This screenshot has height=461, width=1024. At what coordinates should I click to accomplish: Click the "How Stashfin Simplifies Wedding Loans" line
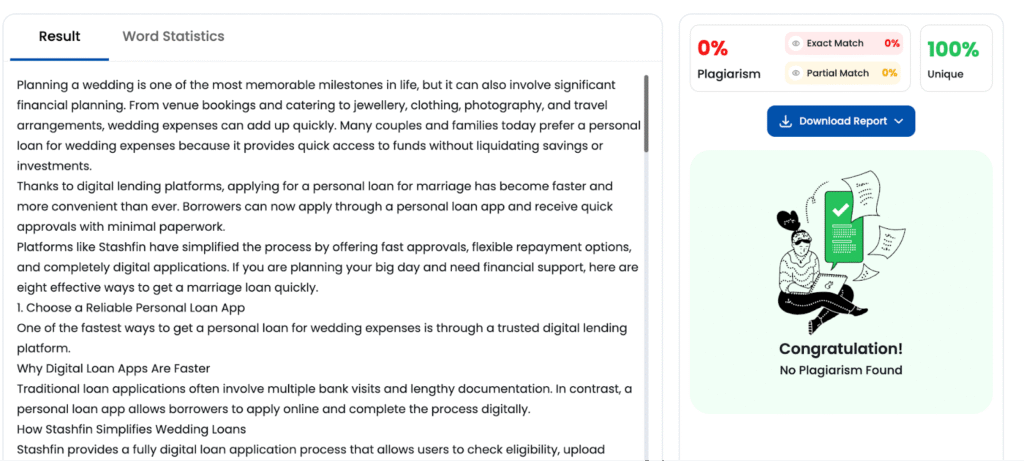pyautogui.click(x=131, y=429)
